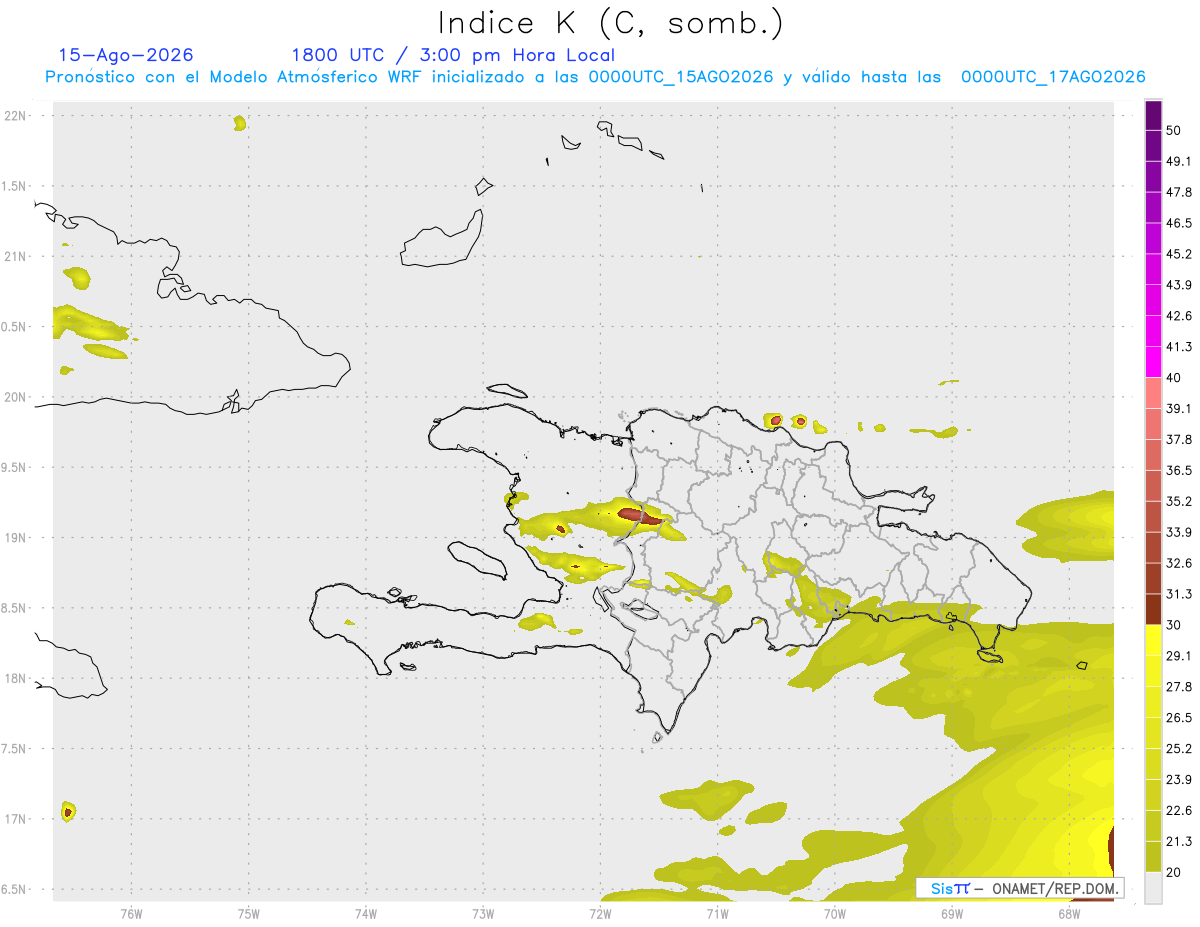The image size is (1200, 927).
Task: Click the "74W" longitude label
Action: tap(366, 913)
